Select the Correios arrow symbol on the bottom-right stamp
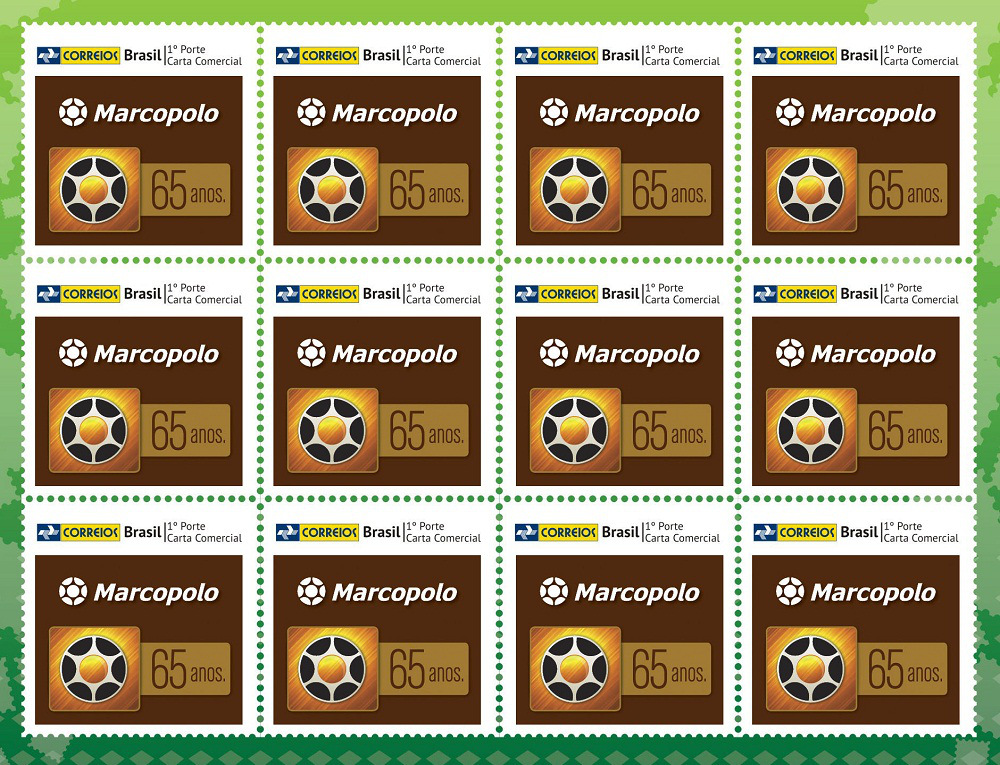Screen dimensions: 1000x765 (764, 530)
